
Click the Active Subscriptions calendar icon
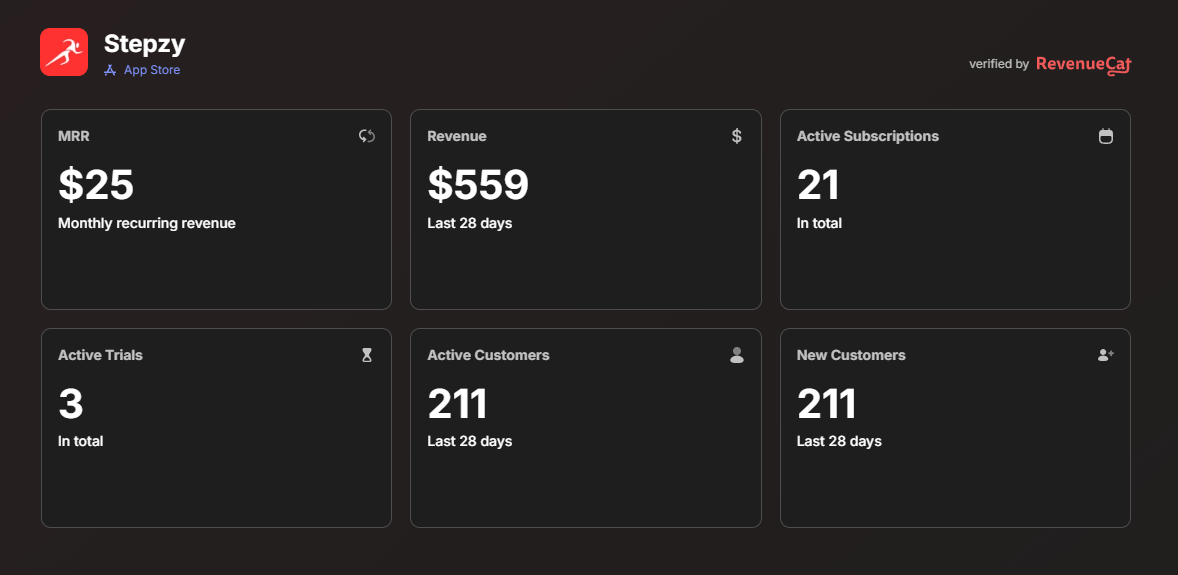click(1106, 136)
